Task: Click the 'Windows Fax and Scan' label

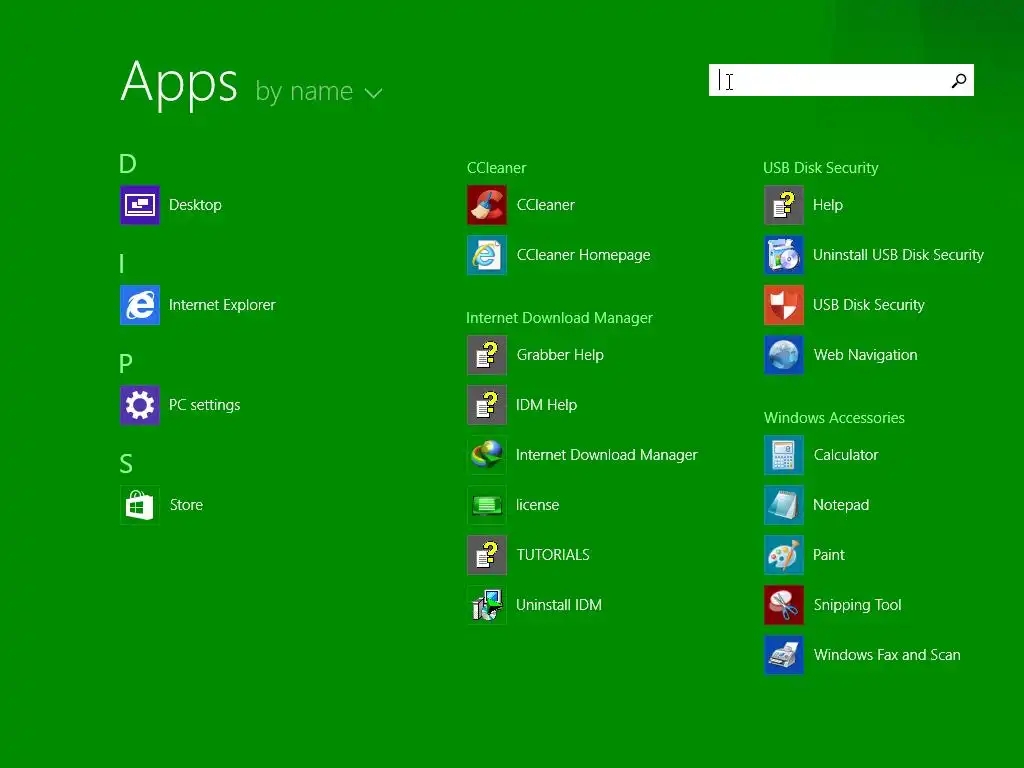Action: click(887, 654)
